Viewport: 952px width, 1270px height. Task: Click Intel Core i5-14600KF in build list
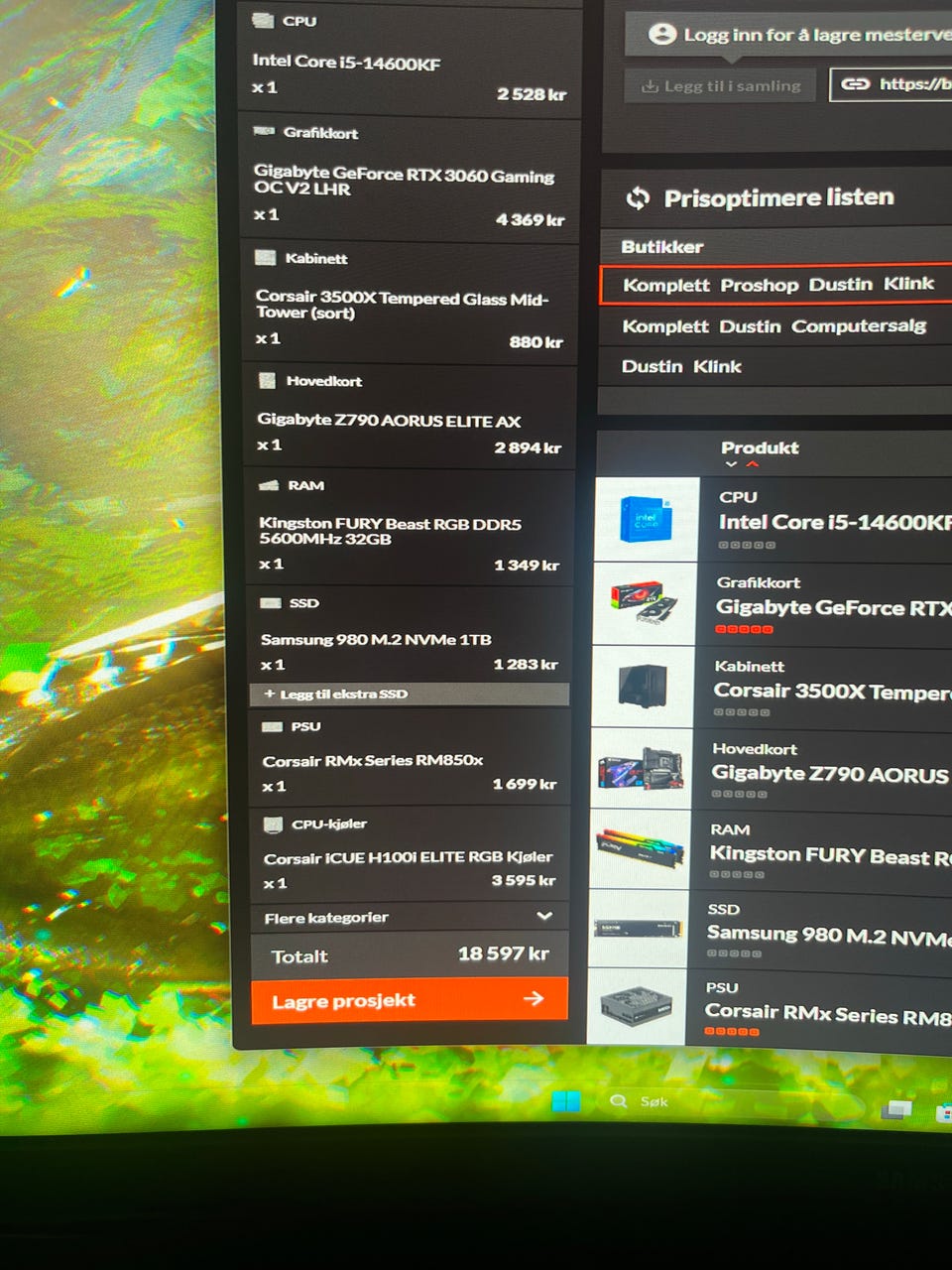coord(346,62)
